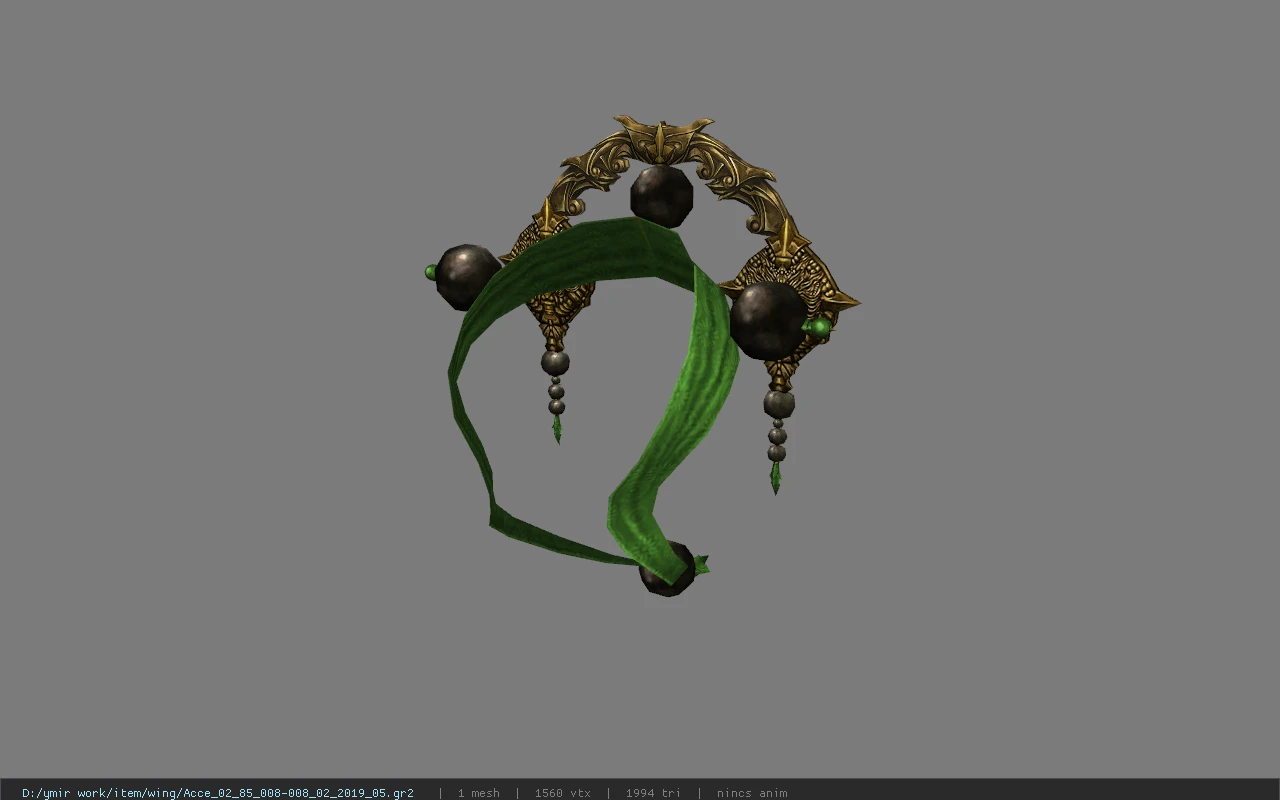Screen dimensions: 1280x800
Task: Click the 3D ornament model in the viewport
Action: (x=641, y=356)
